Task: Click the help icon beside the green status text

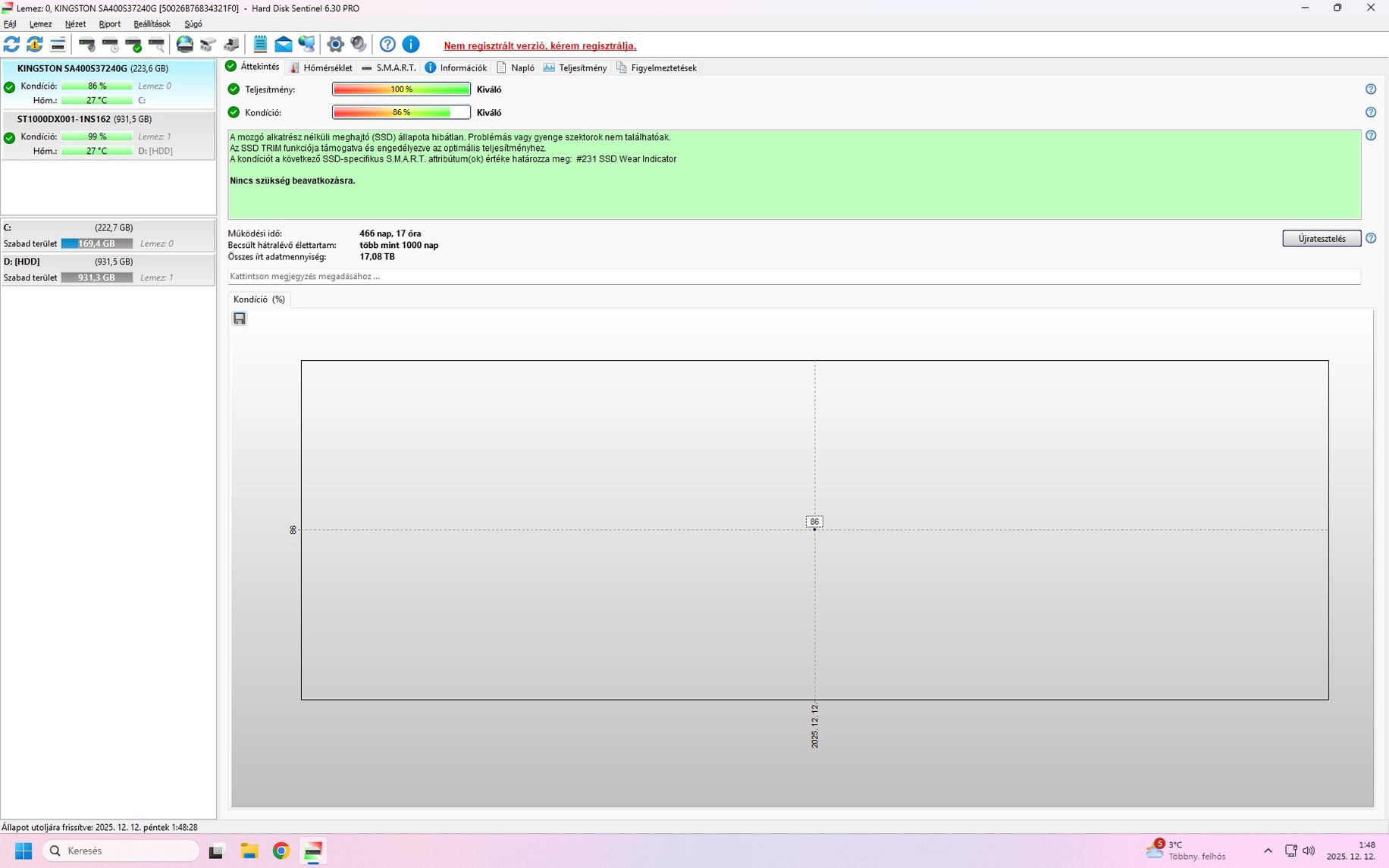Action: [x=1371, y=135]
